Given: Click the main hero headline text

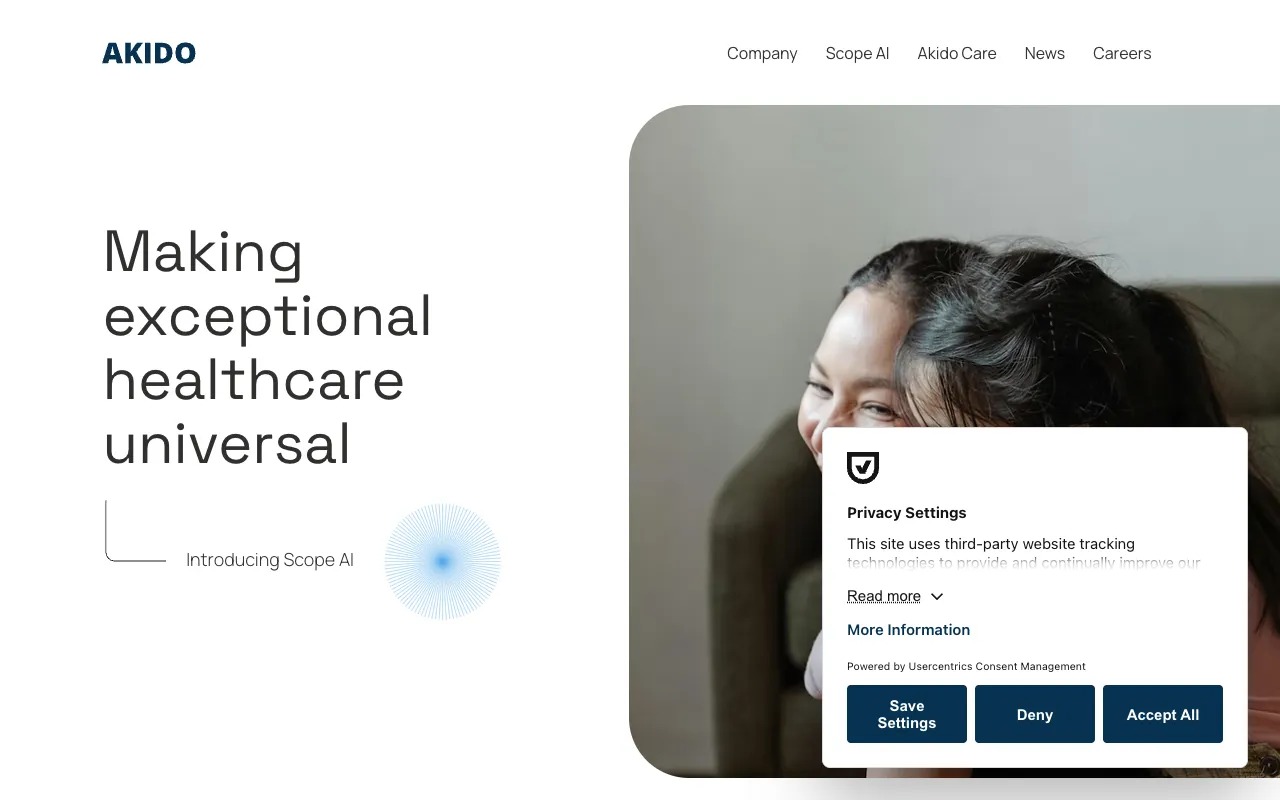Looking at the screenshot, I should coord(268,346).
